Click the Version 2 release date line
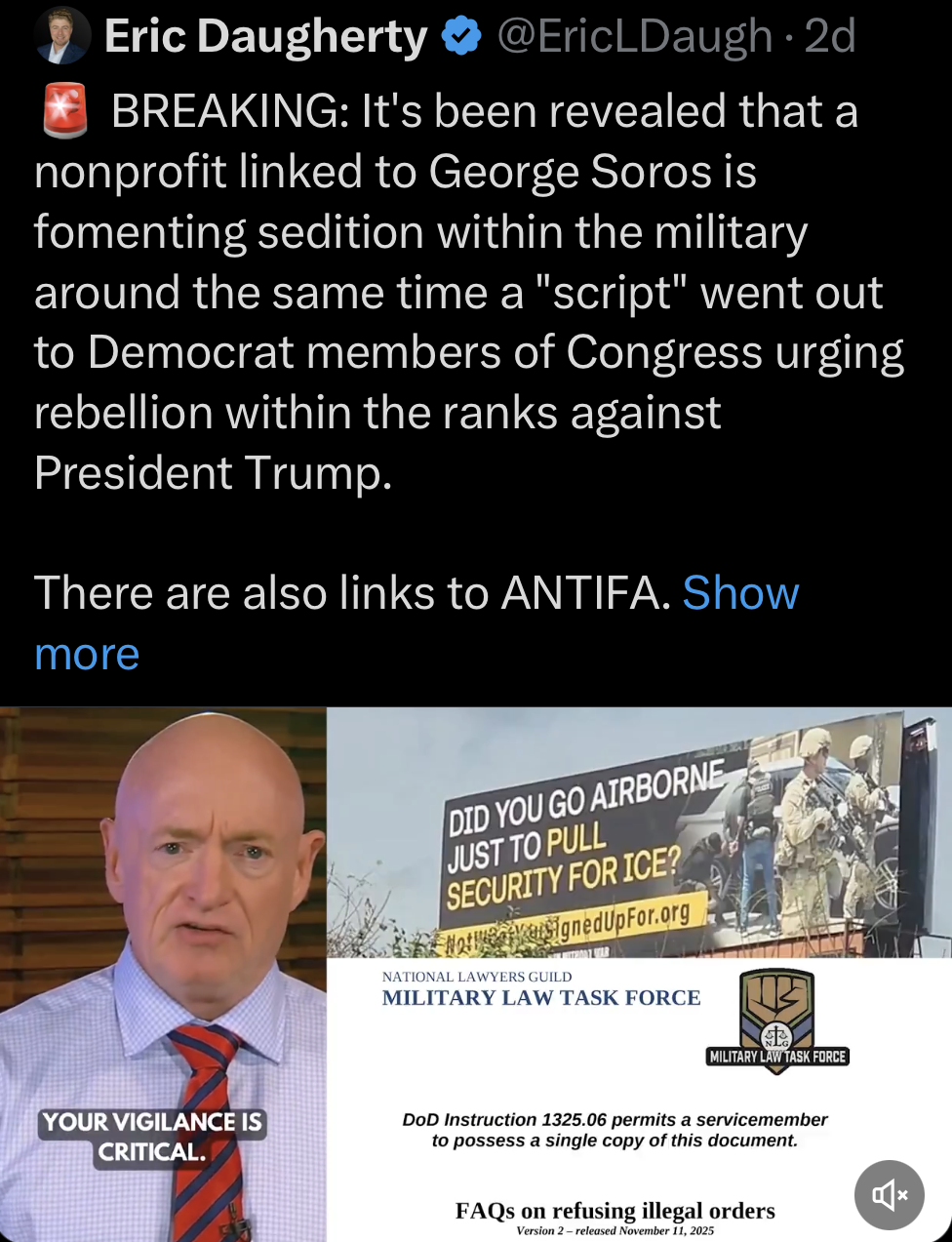The image size is (952, 1242). [615, 1231]
